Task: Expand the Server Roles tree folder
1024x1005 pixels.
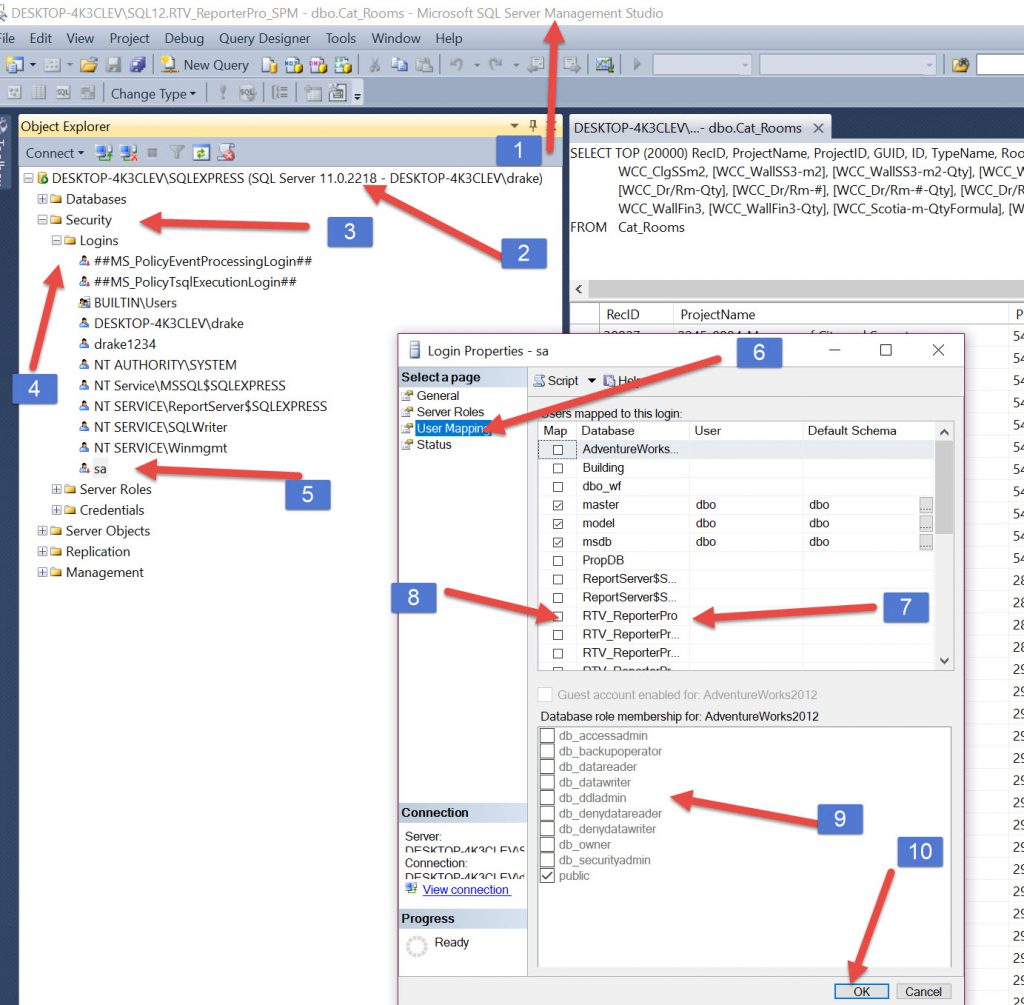Action: (57, 489)
